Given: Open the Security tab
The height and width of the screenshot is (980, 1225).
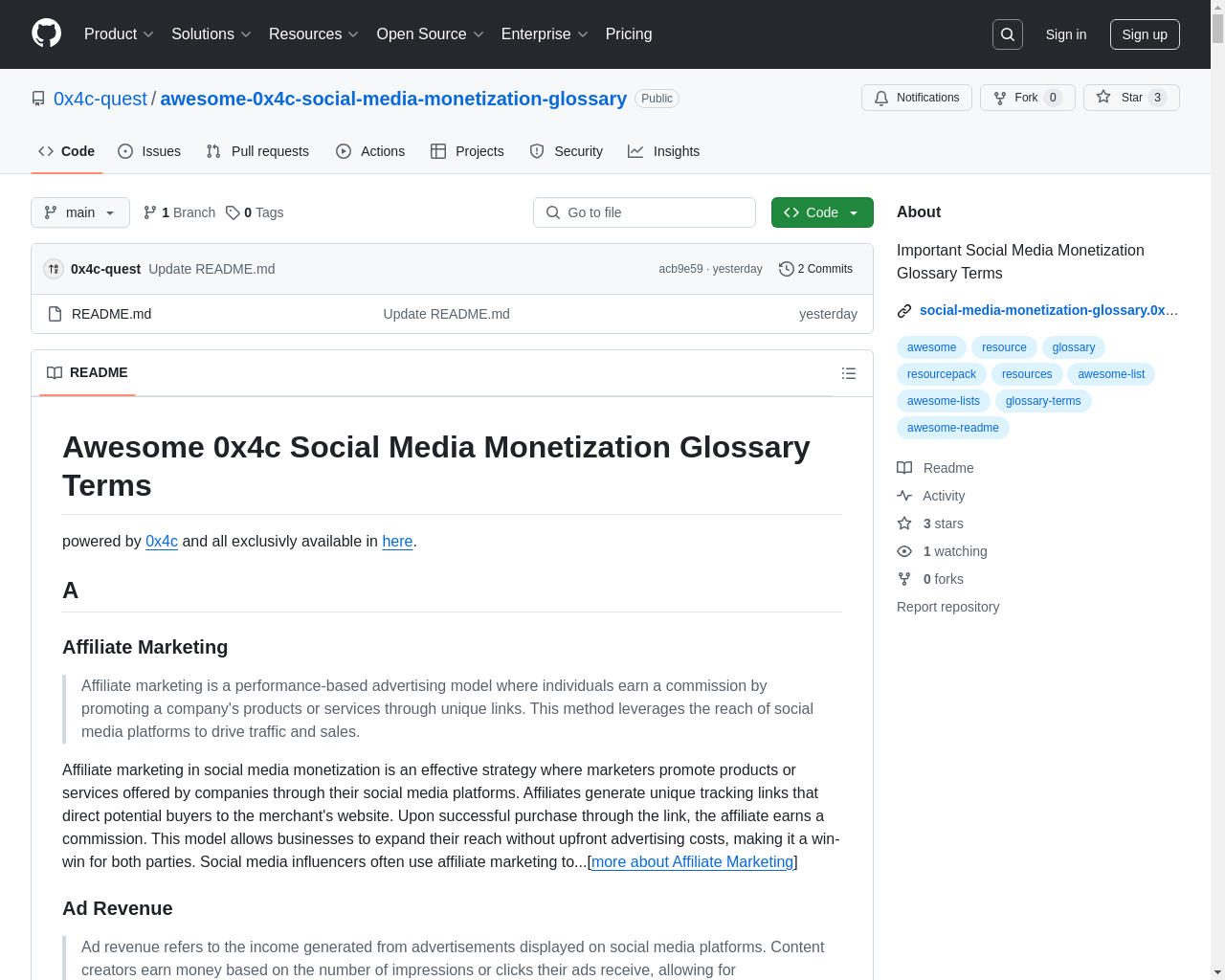Looking at the screenshot, I should [x=567, y=151].
